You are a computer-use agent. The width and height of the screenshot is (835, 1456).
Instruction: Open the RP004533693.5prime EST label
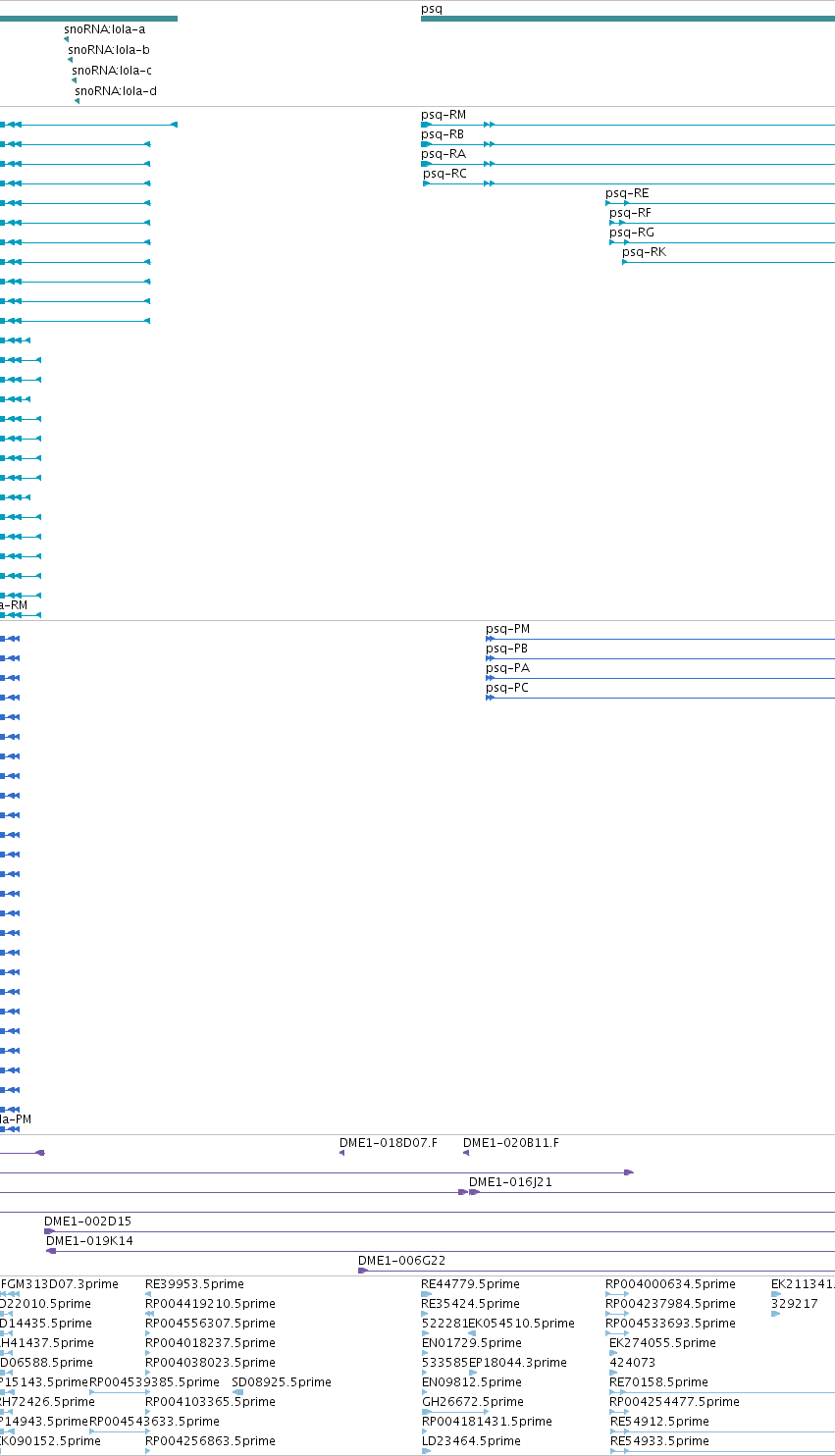(x=670, y=1324)
